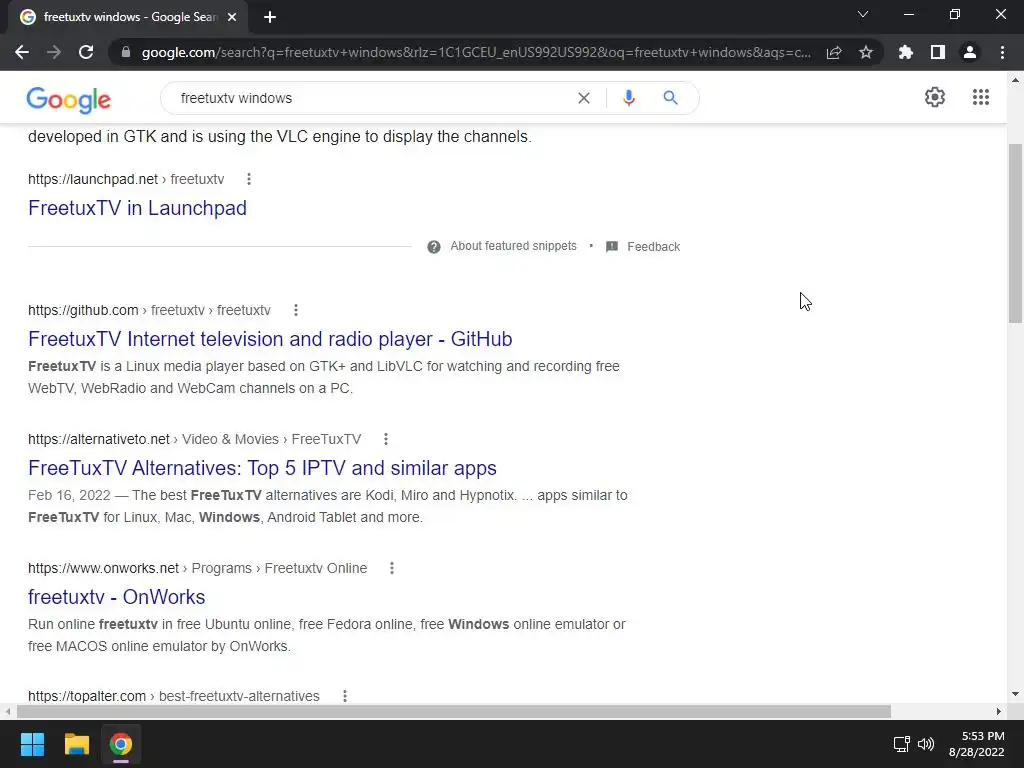Open freetuxtv - OnWorks result link
The image size is (1024, 768).
tap(117, 597)
